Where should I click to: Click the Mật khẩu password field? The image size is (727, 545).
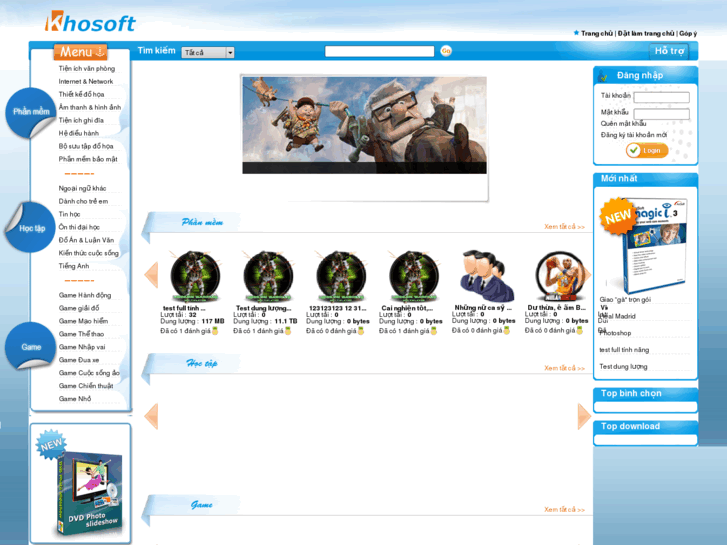662,114
